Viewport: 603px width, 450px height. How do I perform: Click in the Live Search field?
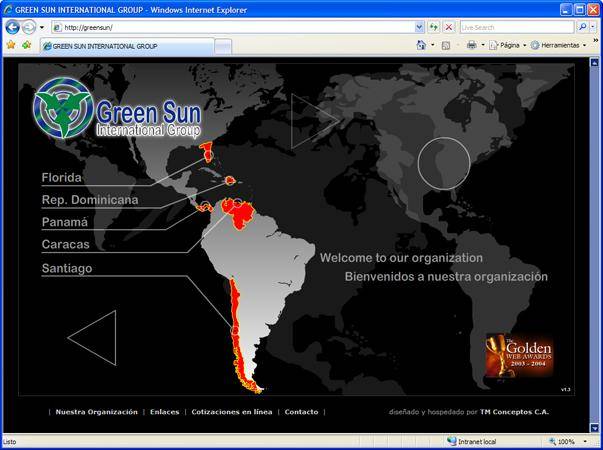(515, 27)
